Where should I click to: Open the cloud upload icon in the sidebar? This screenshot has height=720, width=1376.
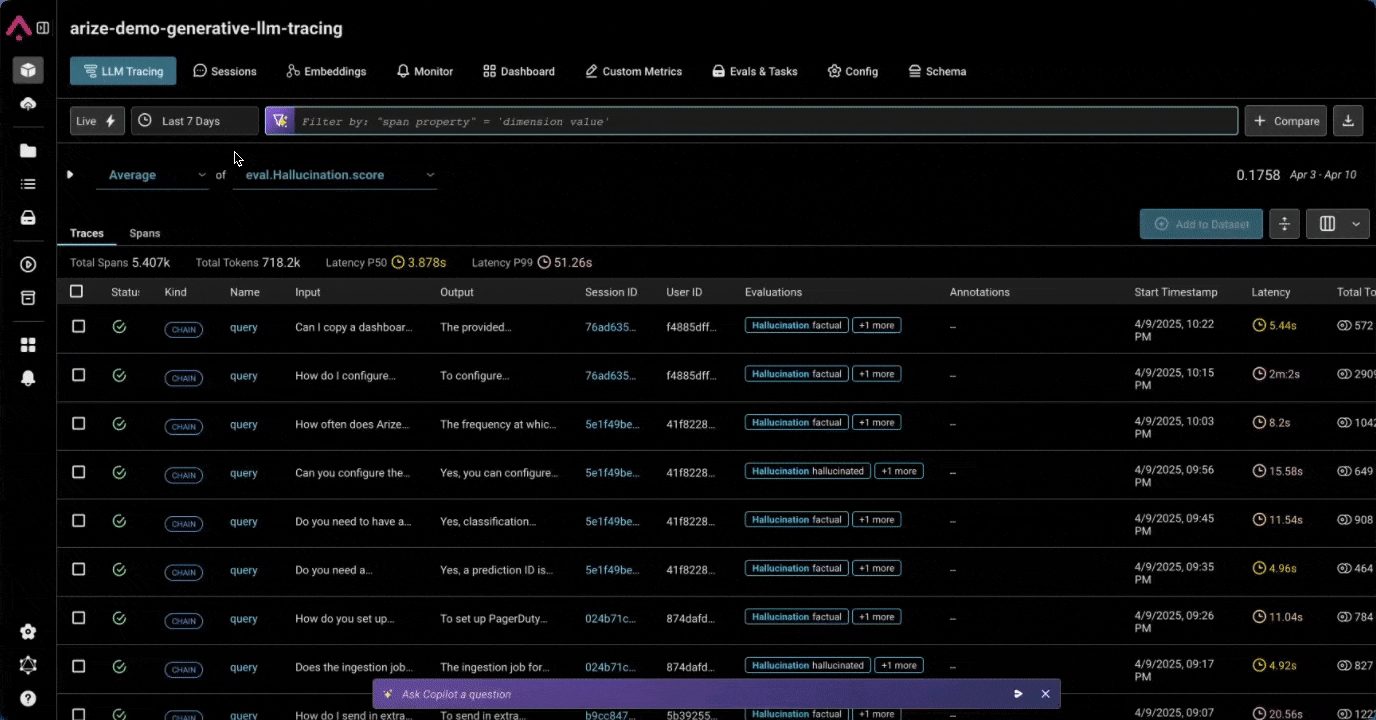coord(28,104)
